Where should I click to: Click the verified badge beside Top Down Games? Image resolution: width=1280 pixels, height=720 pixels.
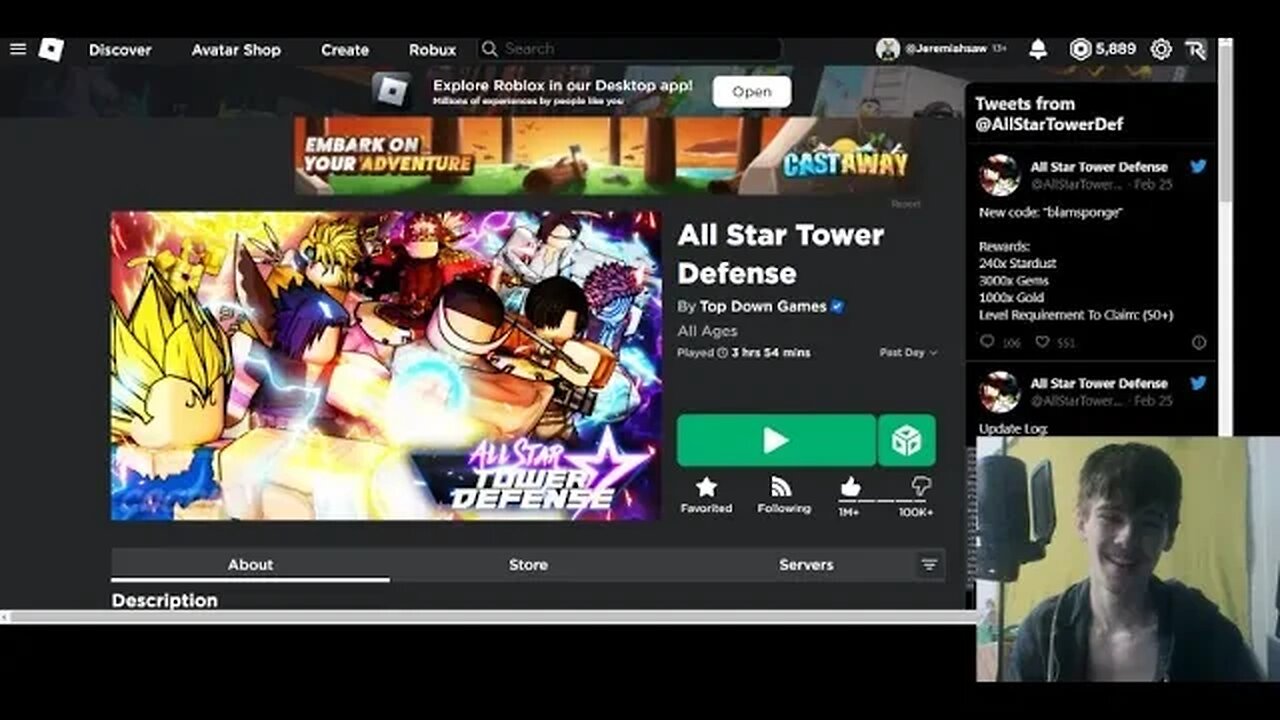pyautogui.click(x=837, y=307)
